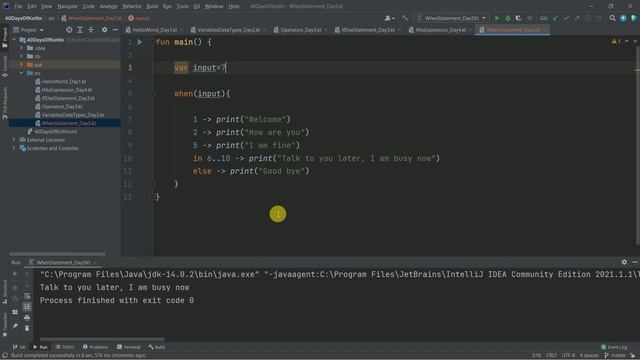
Task: Click the run gutter arrow beside fun main
Action: pyautogui.click(x=140, y=42)
